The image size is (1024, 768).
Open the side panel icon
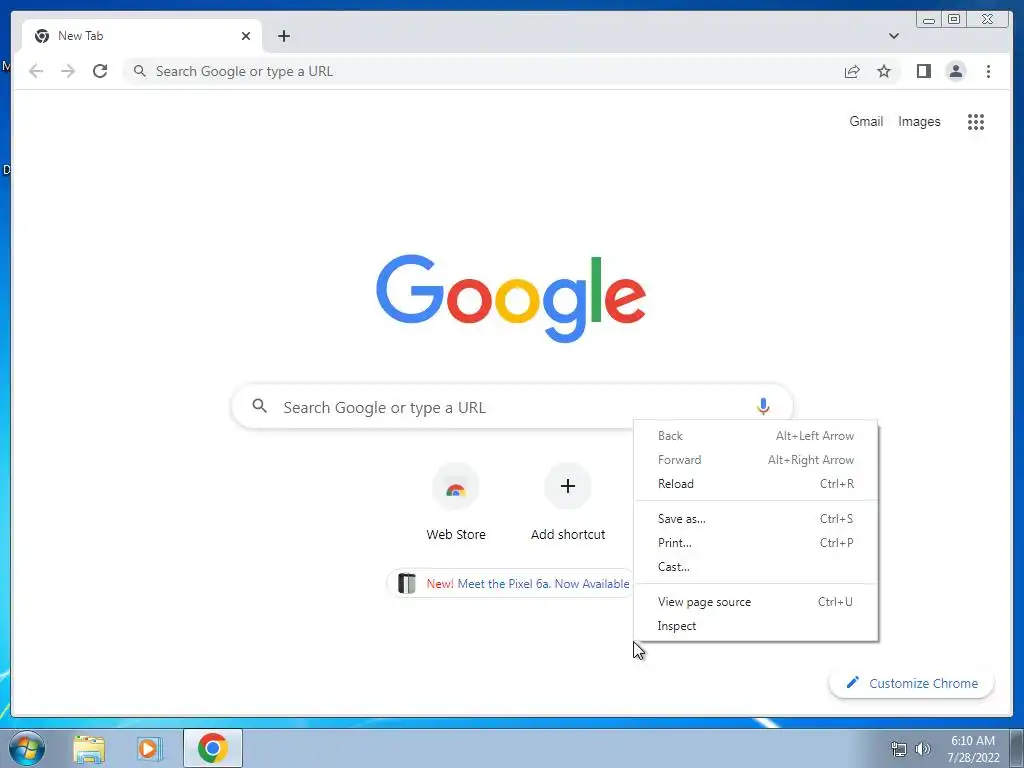pos(923,71)
